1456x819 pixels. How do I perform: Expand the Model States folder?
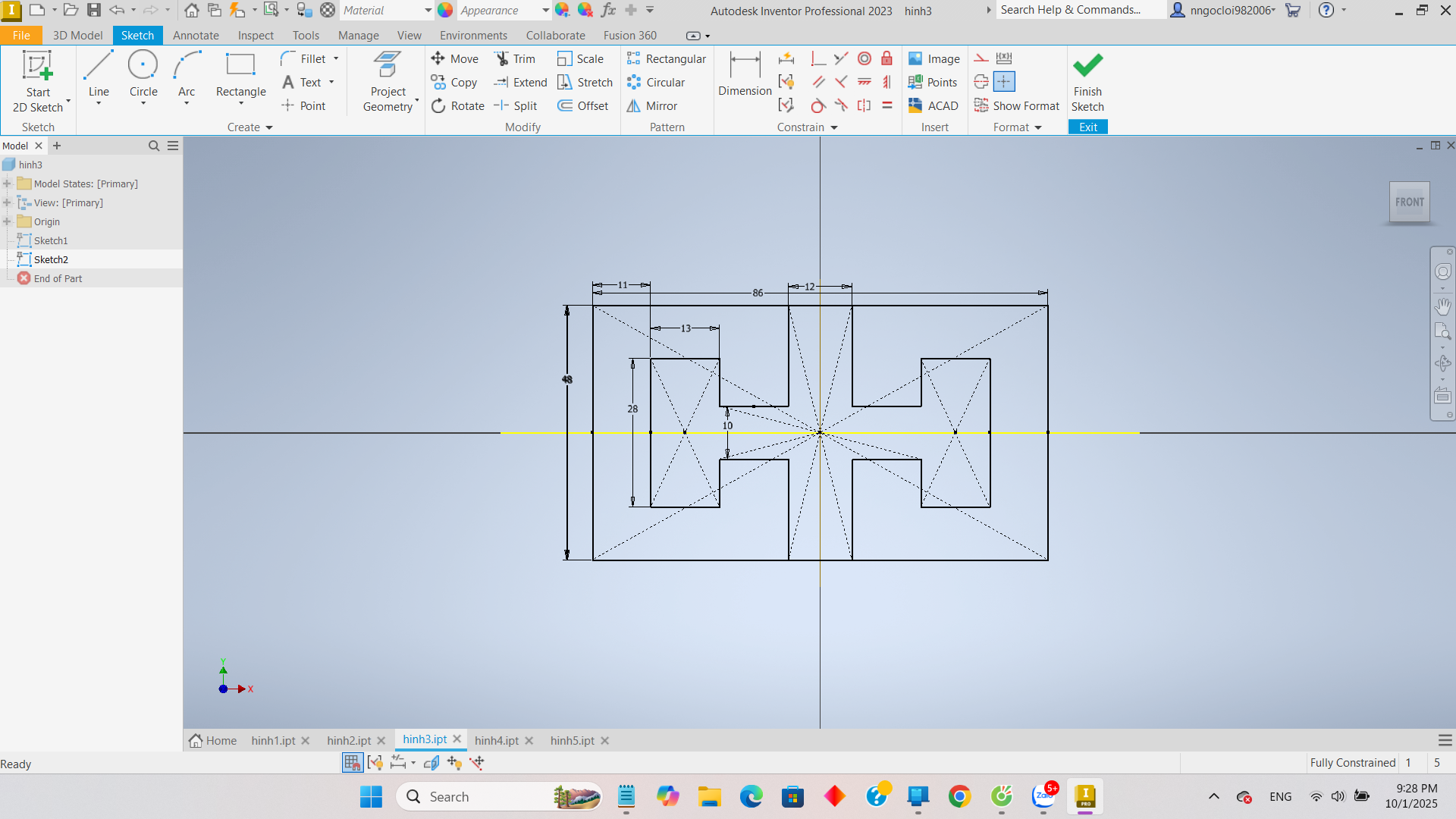tap(8, 184)
